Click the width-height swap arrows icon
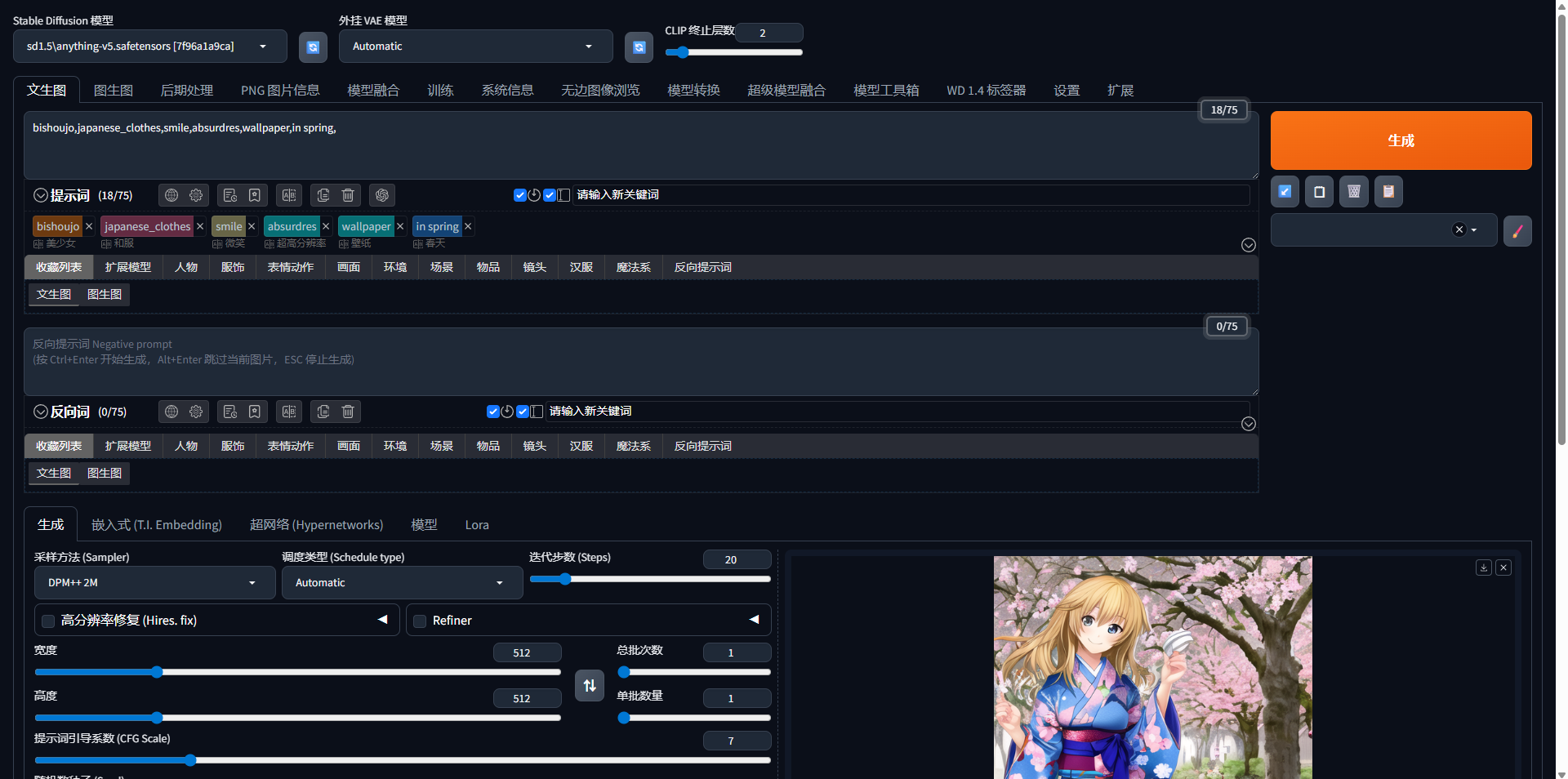The height and width of the screenshot is (779, 1568). click(x=589, y=685)
